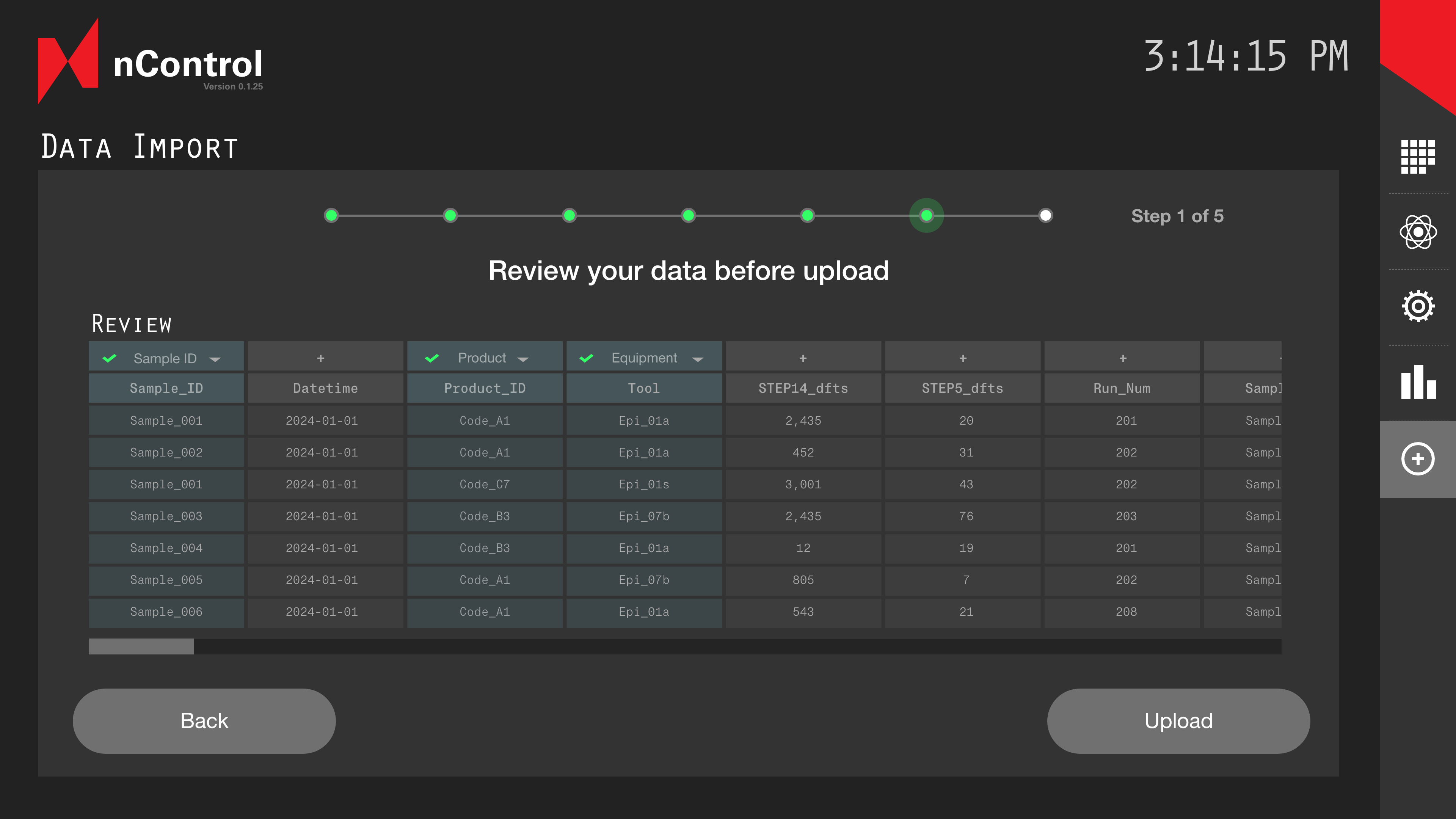
Task: Expand the Equipment dropdown arrow
Action: 698,359
